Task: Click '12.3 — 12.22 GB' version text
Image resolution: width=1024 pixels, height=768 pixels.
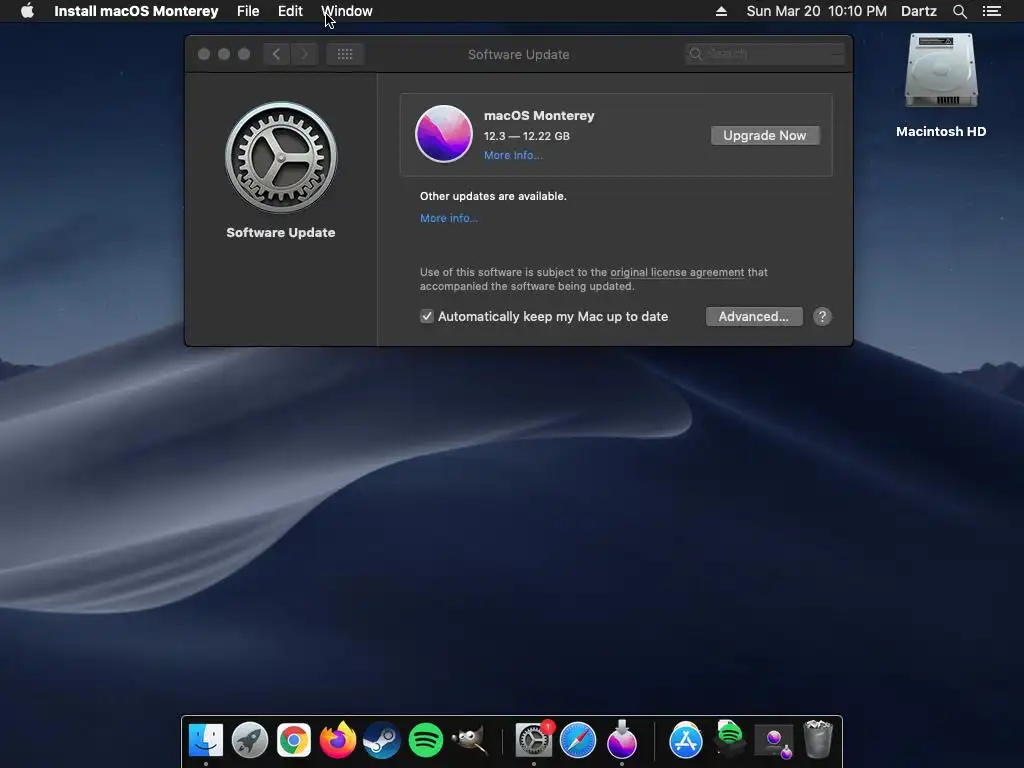Action: click(526, 136)
